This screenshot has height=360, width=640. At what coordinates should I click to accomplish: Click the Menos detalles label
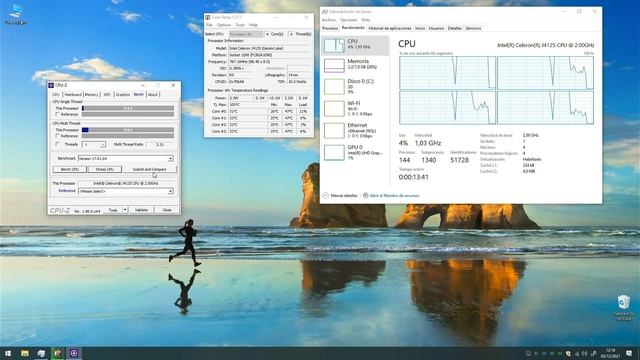pos(344,196)
